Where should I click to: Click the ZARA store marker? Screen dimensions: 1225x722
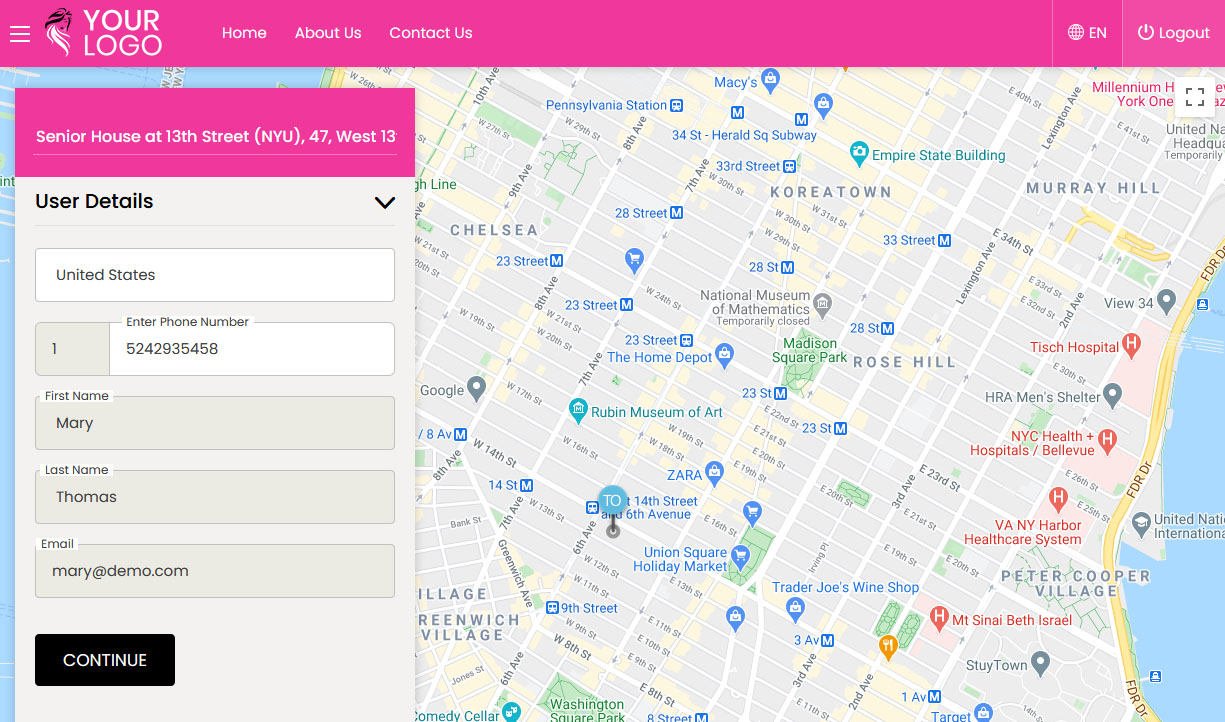pyautogui.click(x=713, y=471)
